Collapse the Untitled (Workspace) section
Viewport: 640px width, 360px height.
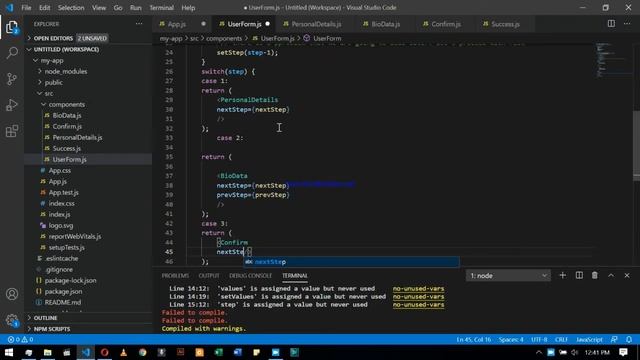point(66,49)
